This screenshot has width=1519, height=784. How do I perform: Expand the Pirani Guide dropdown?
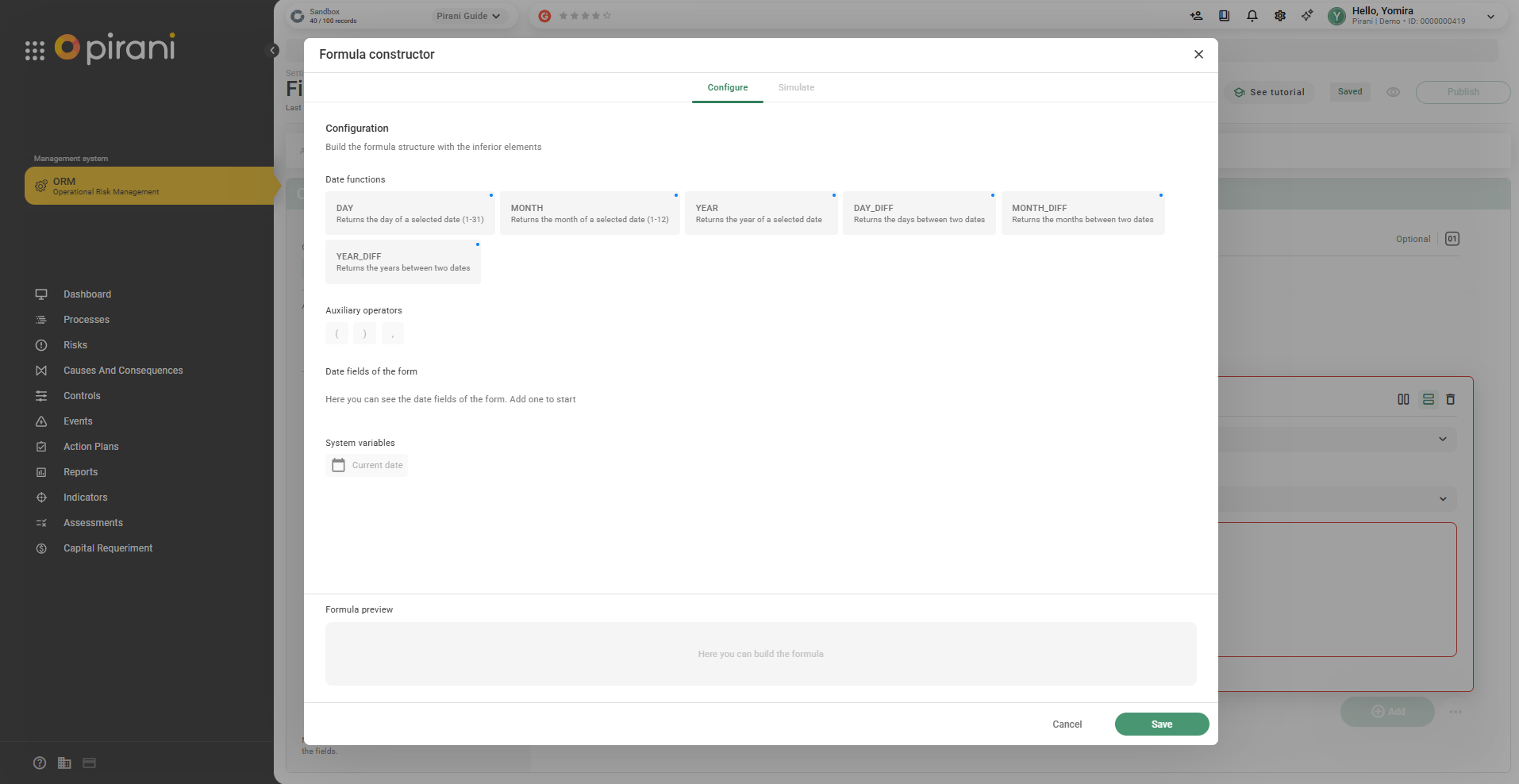469,16
